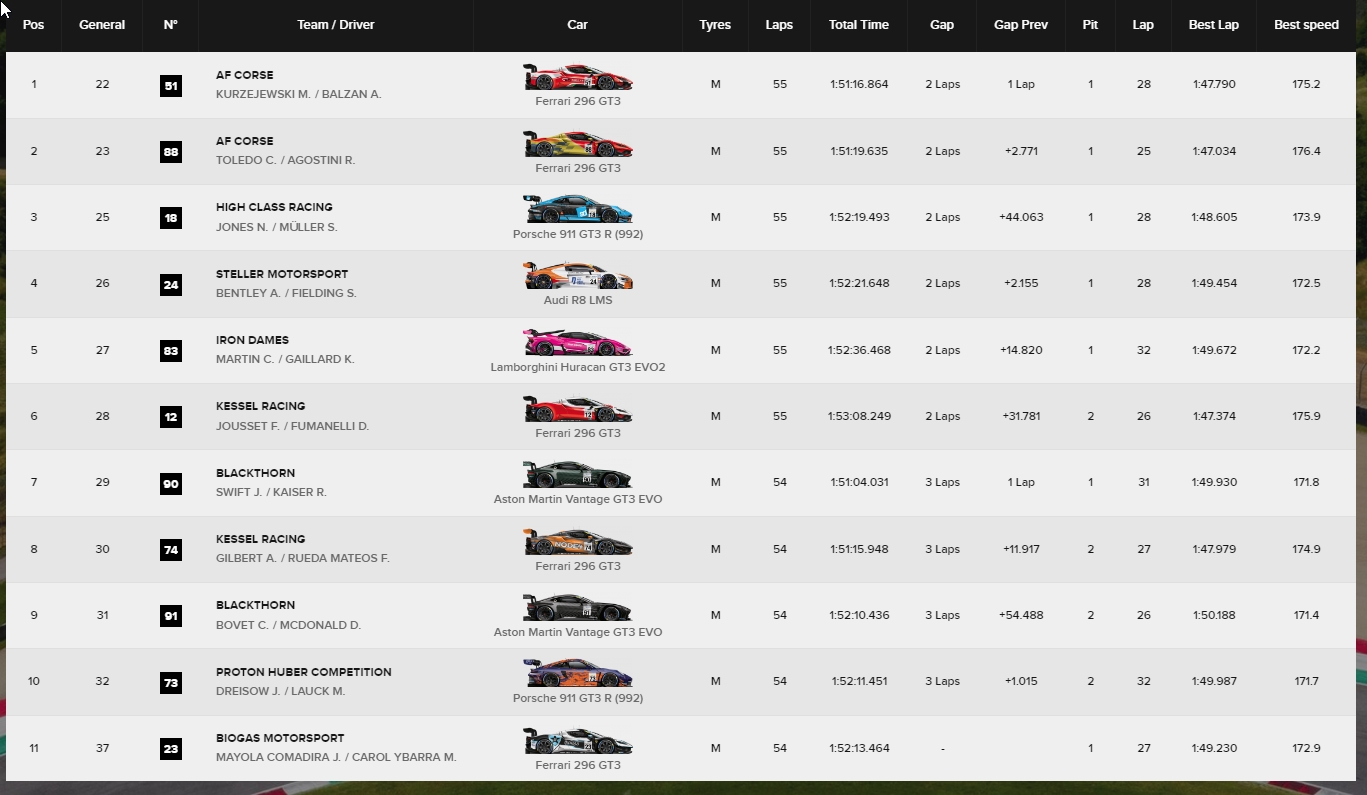Click the Gap Prev column header
1367x795 pixels.
[1021, 25]
